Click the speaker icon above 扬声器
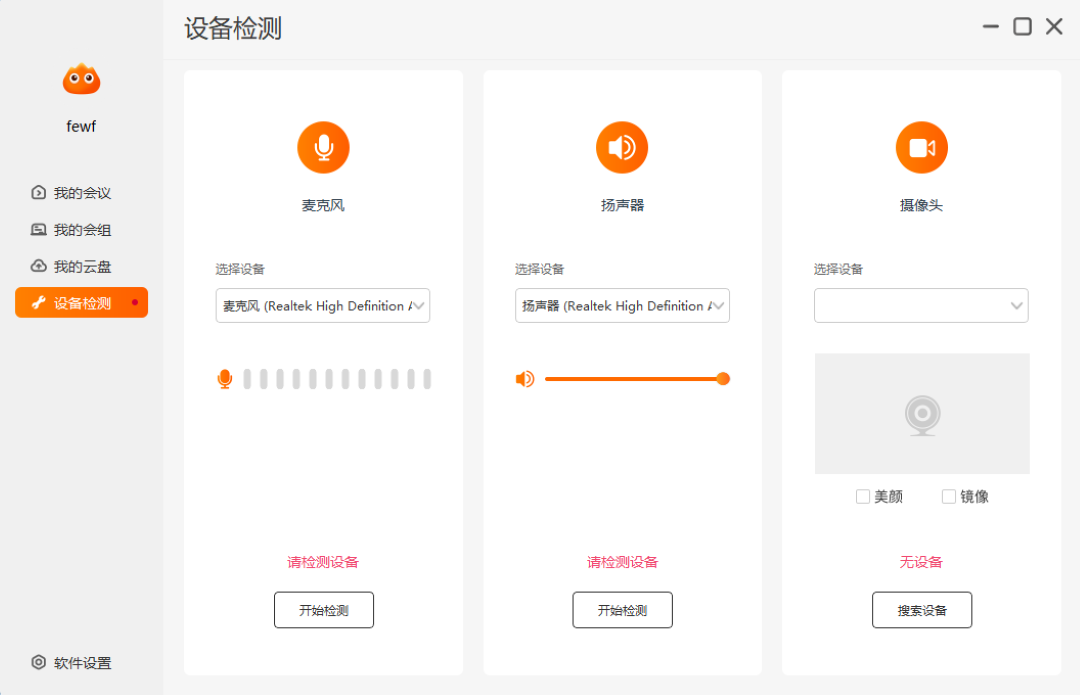 pyautogui.click(x=622, y=146)
